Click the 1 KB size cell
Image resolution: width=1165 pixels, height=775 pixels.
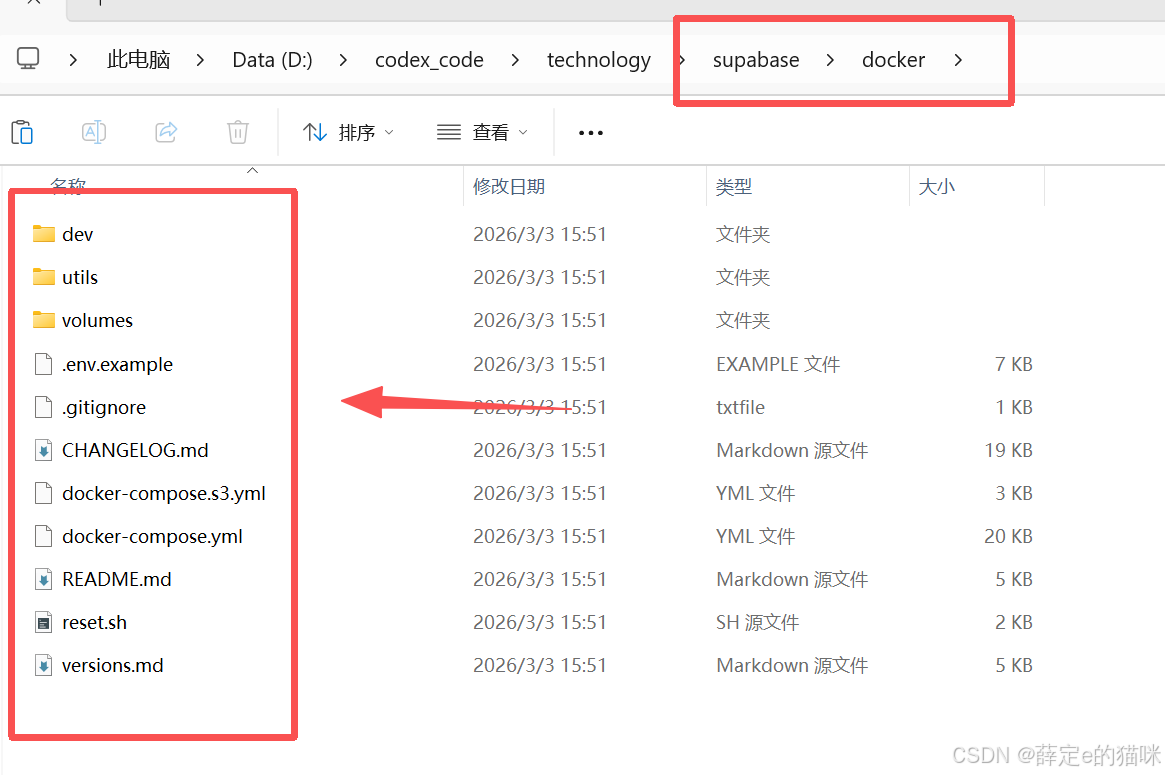1014,407
